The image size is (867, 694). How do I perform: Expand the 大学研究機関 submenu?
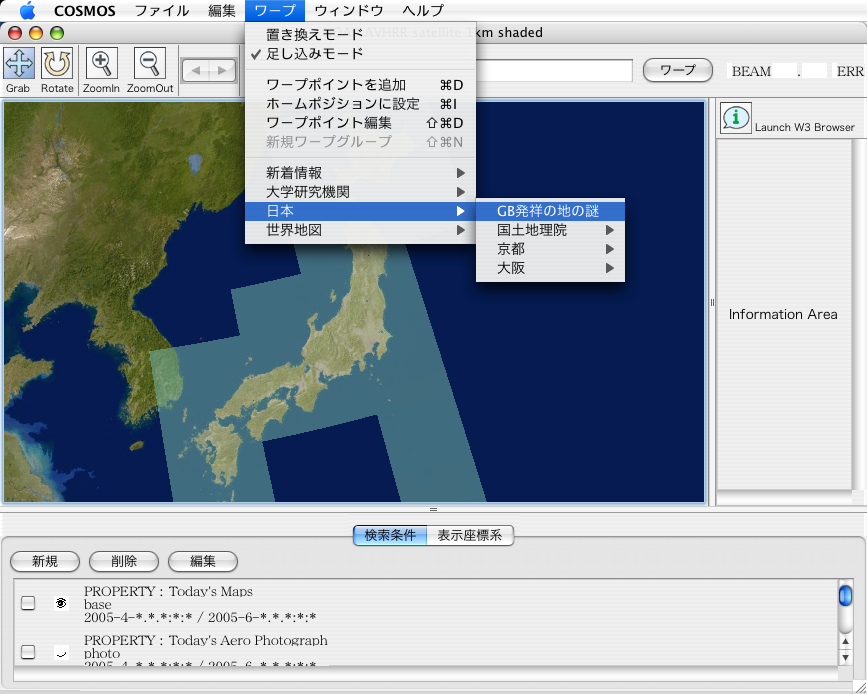coord(360,192)
